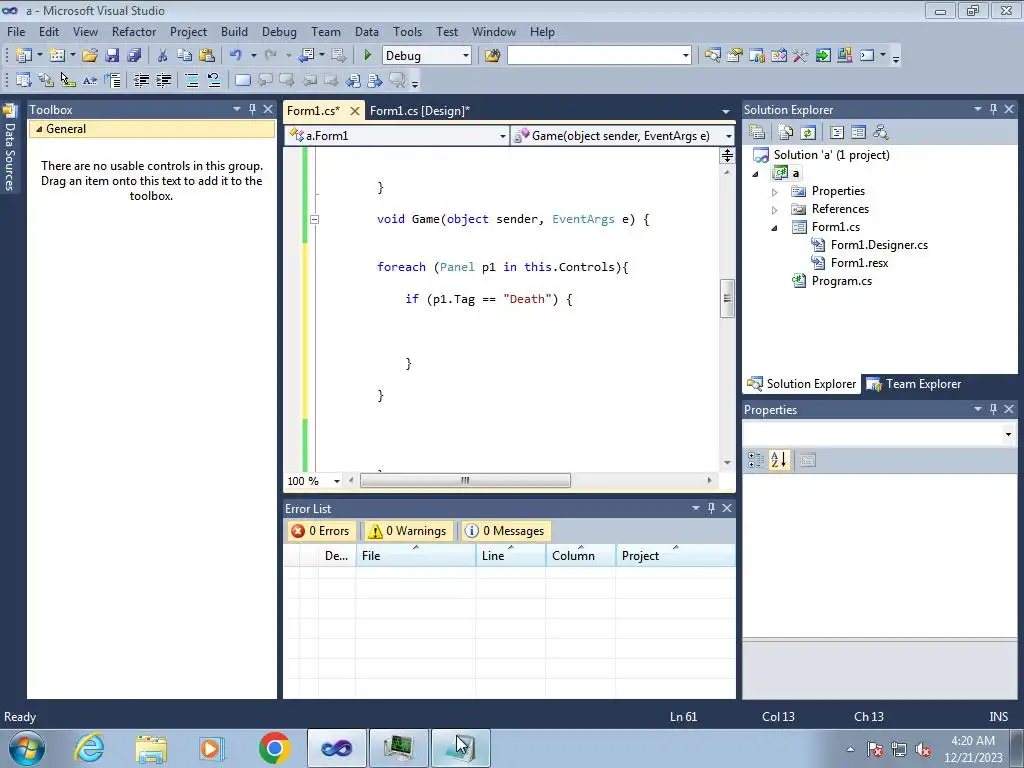Viewport: 1024px width, 768px height.
Task: Expand the References node in Solution Explorer
Action: click(775, 210)
